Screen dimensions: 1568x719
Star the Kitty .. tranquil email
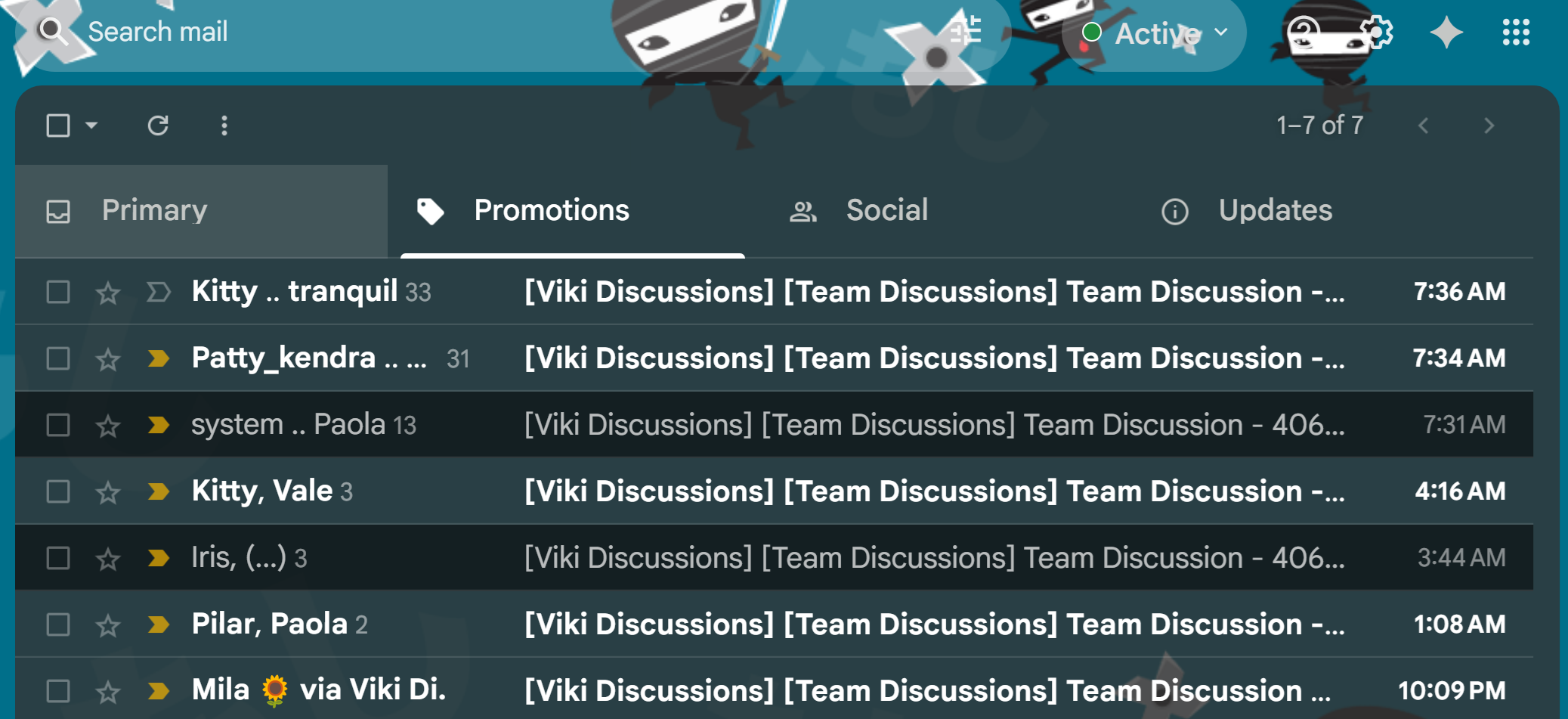click(108, 293)
